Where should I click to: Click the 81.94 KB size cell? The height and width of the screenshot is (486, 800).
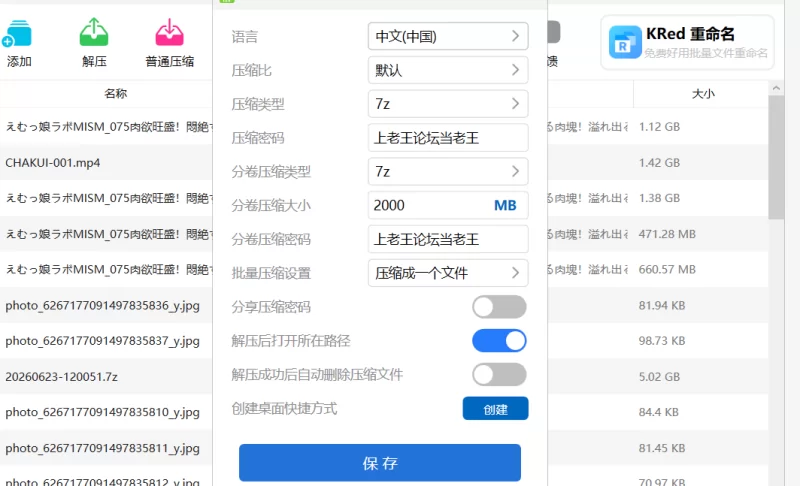pos(662,305)
